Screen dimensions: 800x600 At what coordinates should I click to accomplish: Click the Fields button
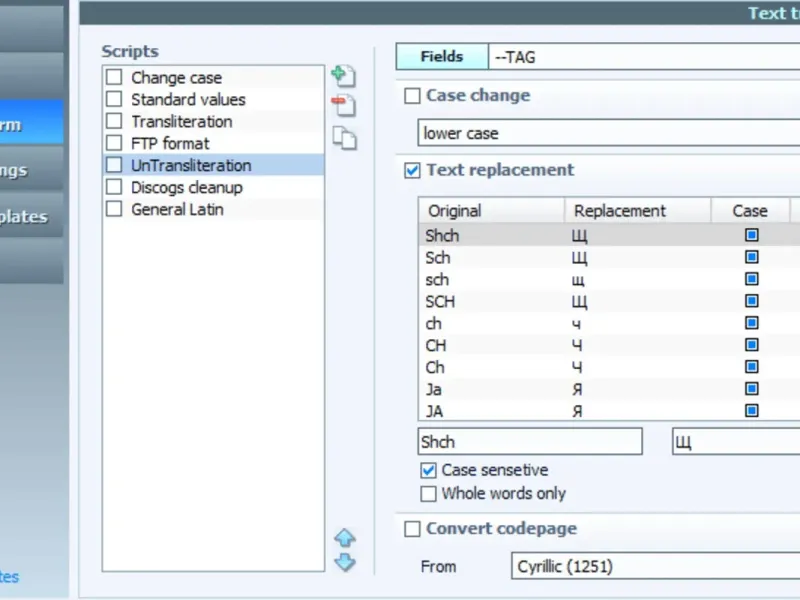(x=441, y=57)
